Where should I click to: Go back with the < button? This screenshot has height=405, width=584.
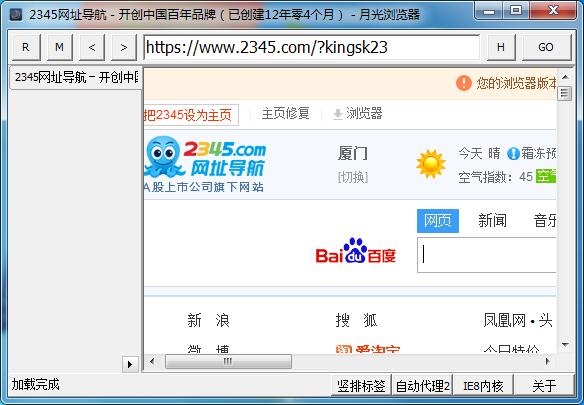(x=92, y=47)
